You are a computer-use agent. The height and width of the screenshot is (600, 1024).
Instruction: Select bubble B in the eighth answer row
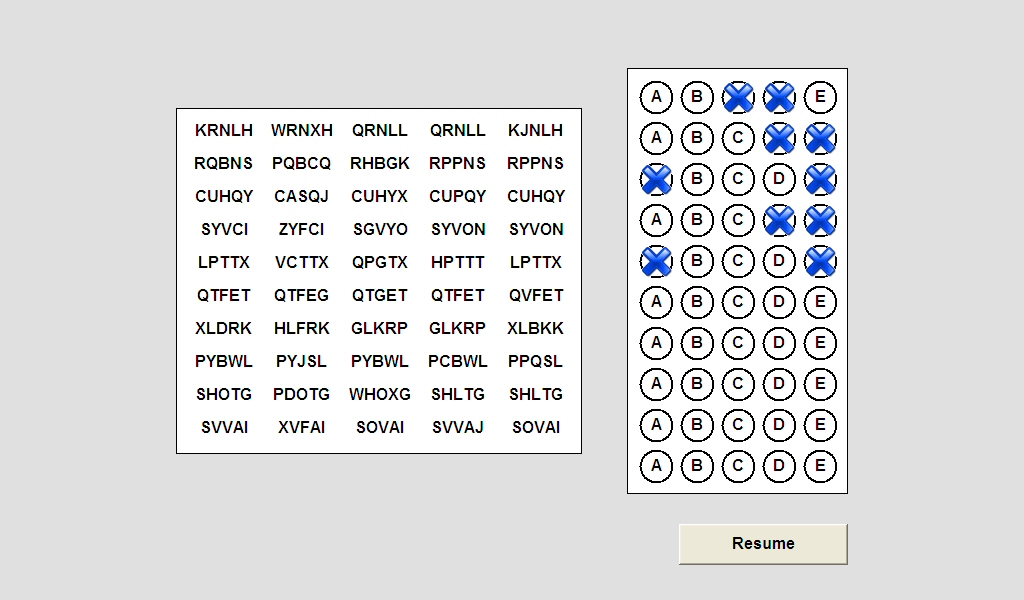point(697,384)
